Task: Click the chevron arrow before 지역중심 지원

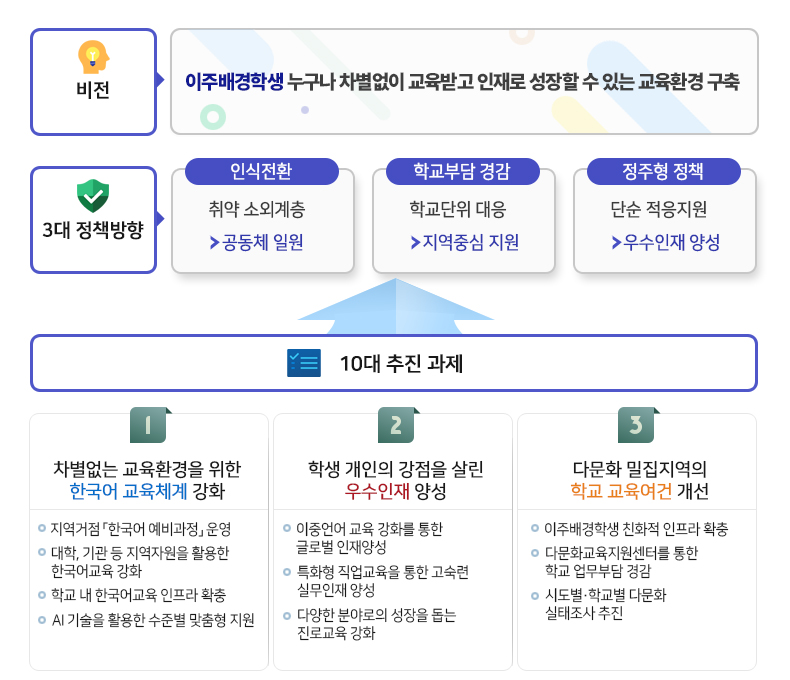Action: point(415,242)
